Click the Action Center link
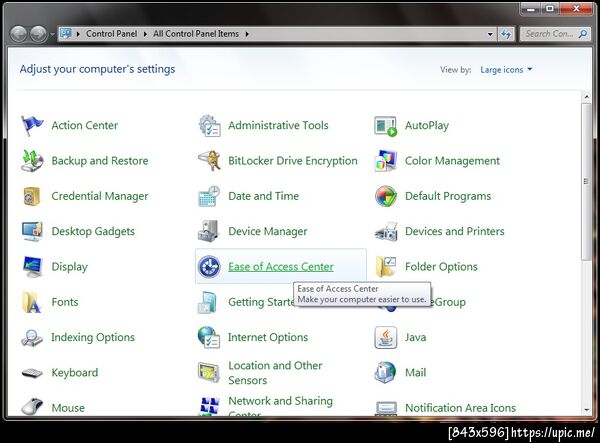 [85, 125]
